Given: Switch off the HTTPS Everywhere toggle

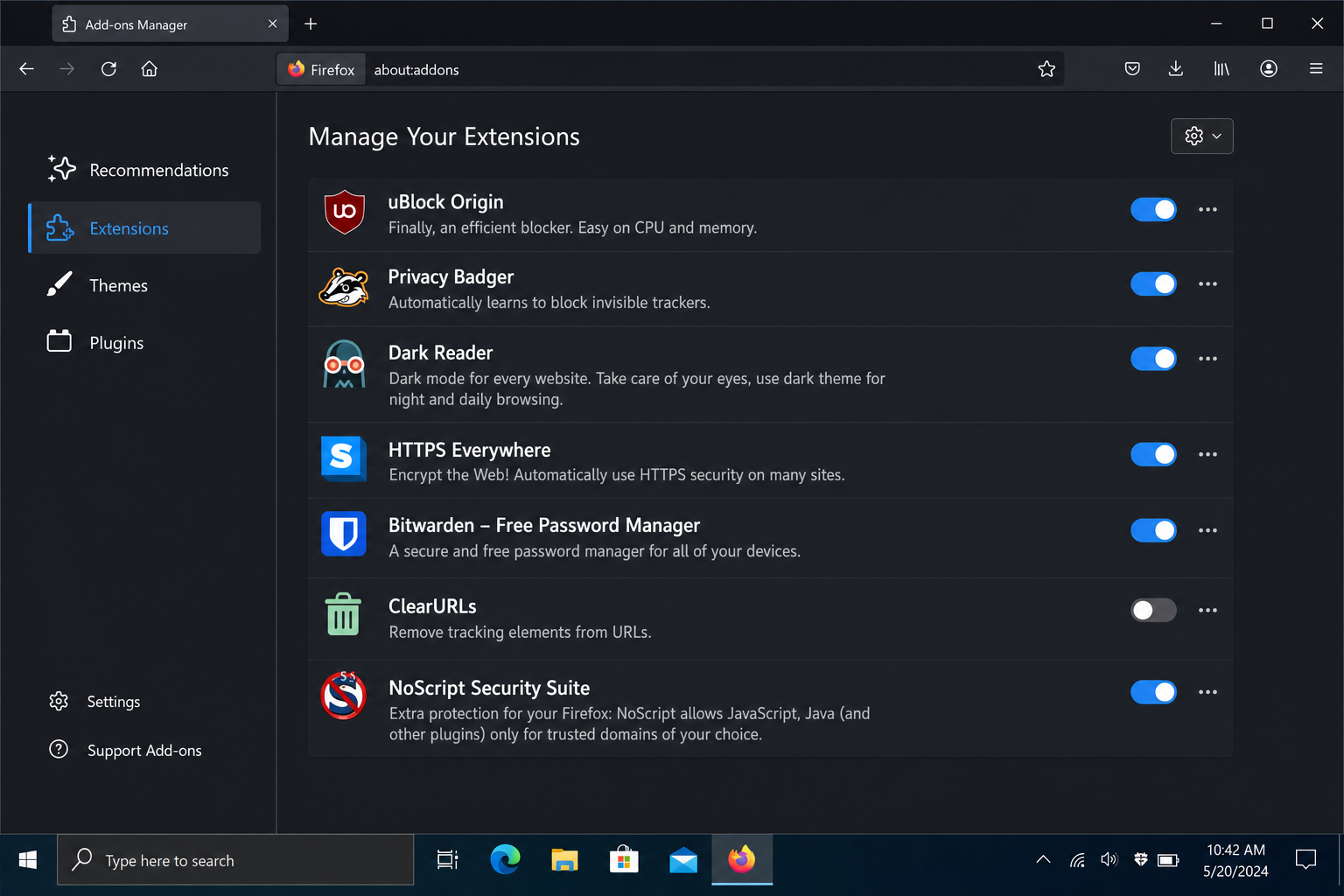Looking at the screenshot, I should tap(1153, 455).
